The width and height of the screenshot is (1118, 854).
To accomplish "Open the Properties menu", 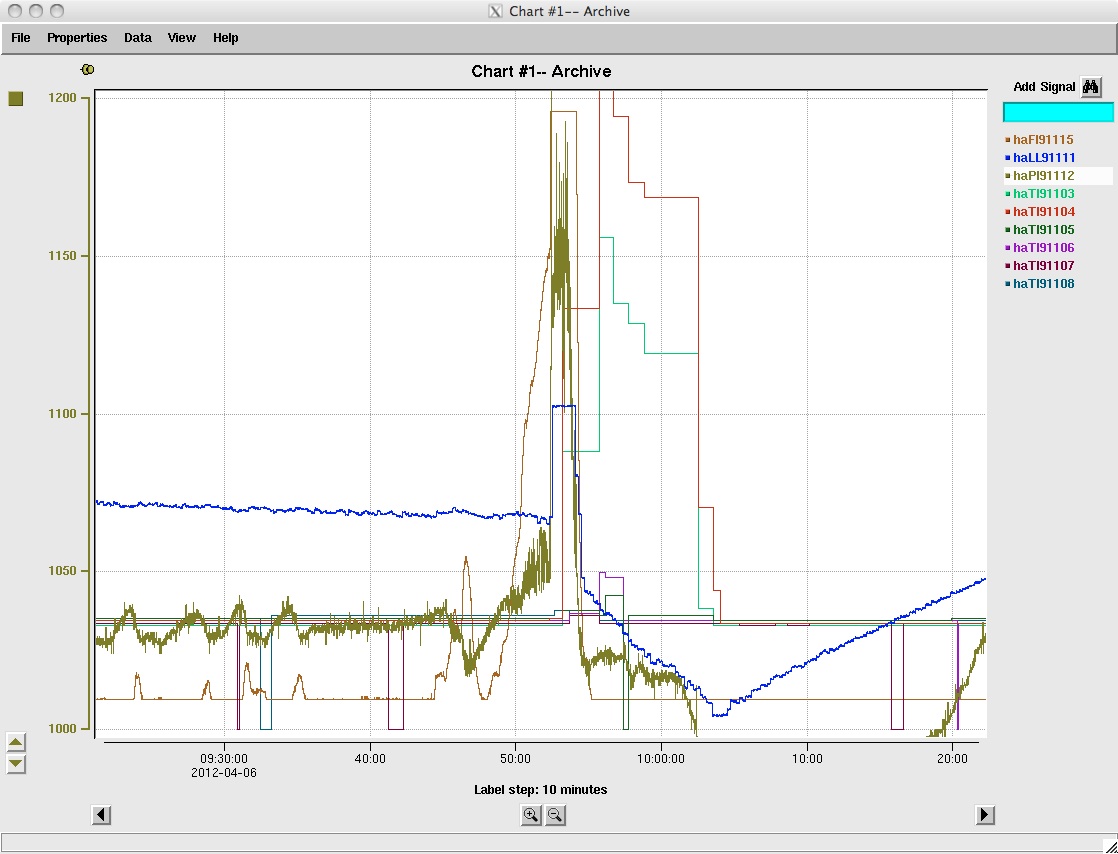I will click(x=77, y=38).
